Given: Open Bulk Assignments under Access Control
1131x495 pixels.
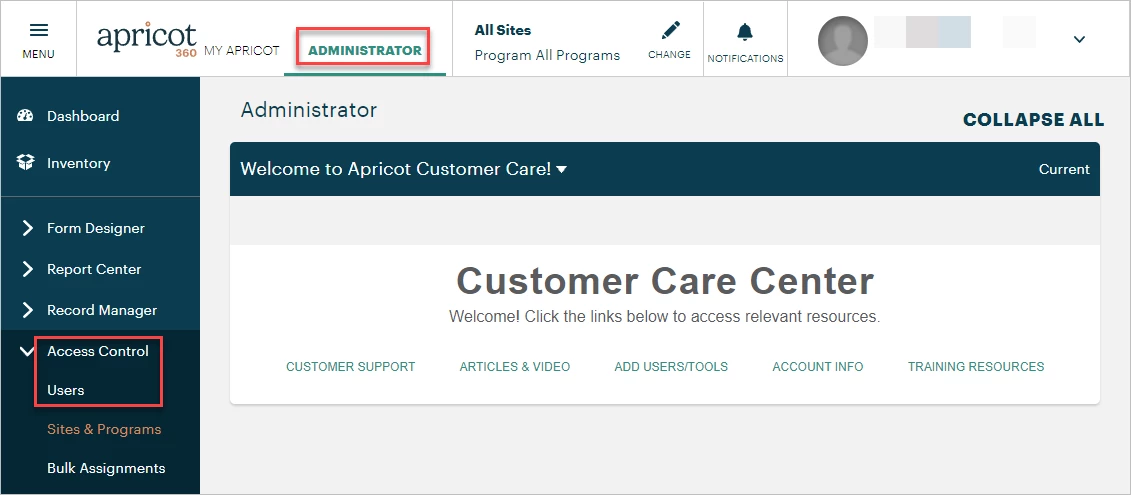Looking at the screenshot, I should click(x=106, y=468).
